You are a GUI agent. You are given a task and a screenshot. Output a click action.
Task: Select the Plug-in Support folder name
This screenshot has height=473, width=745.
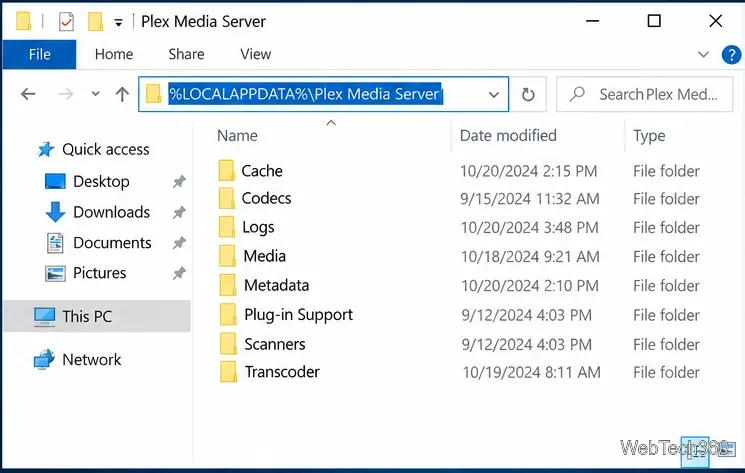[x=298, y=315]
